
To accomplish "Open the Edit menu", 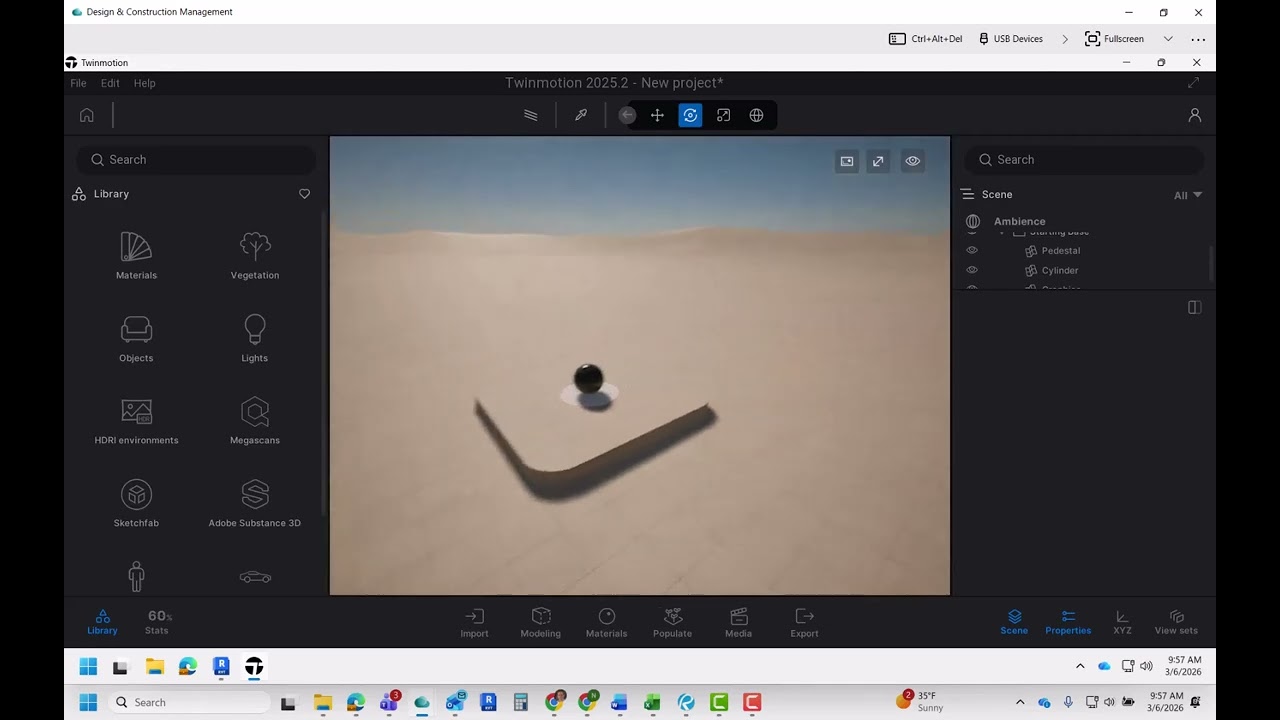I will (110, 83).
